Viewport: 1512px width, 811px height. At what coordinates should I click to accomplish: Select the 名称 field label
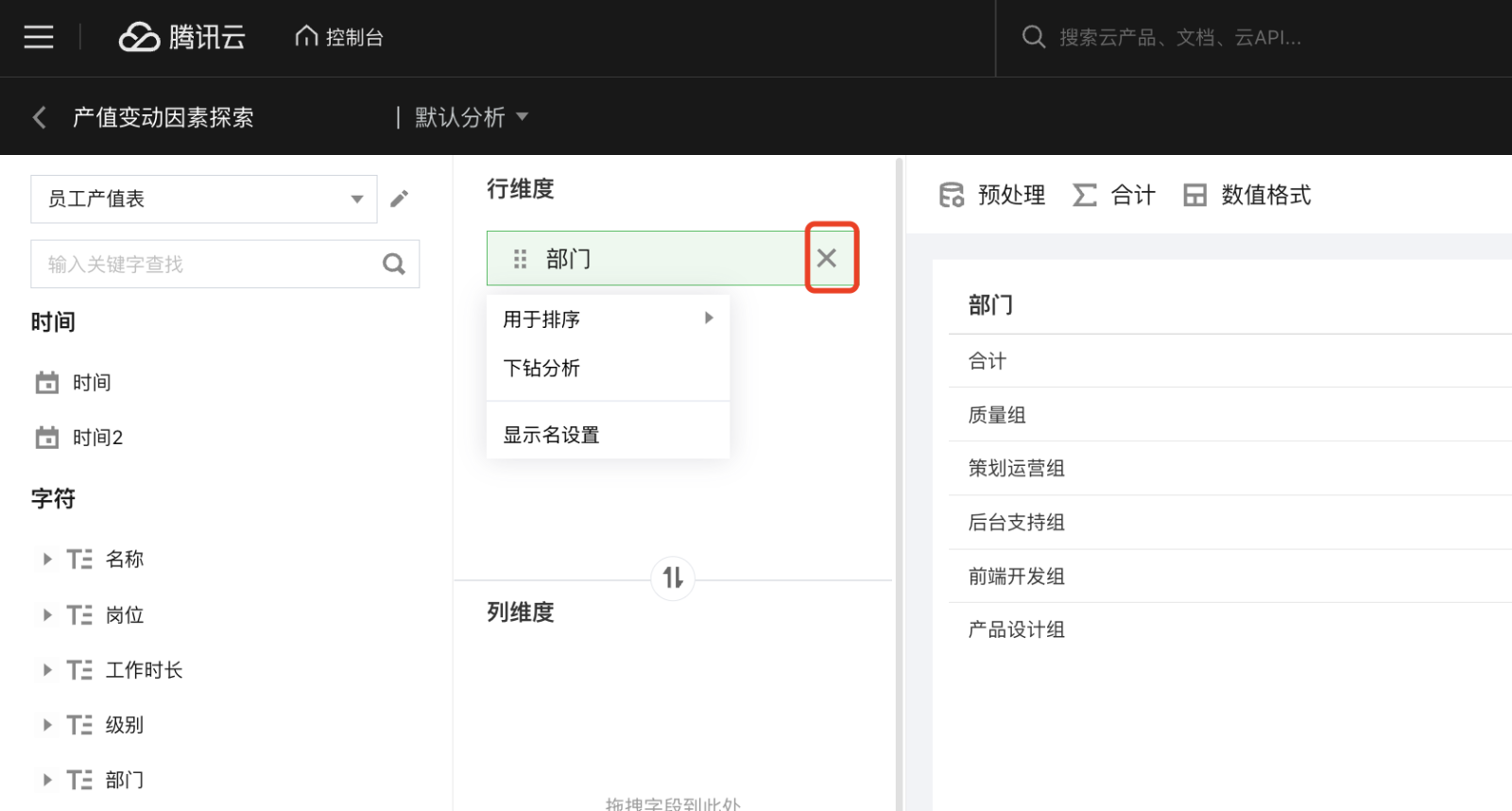coord(125,559)
